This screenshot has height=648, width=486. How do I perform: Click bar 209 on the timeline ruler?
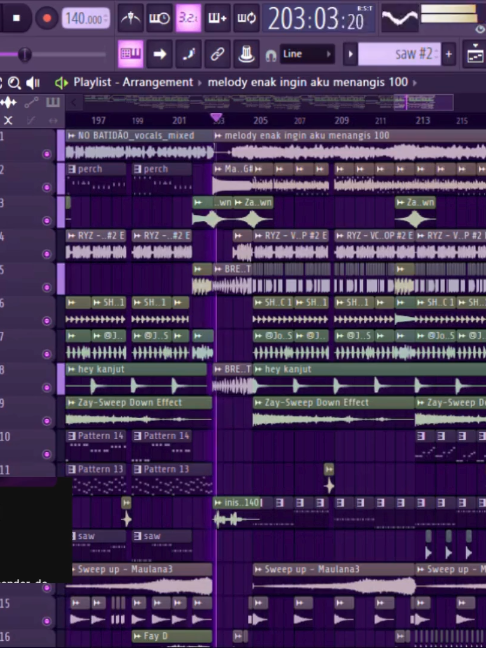(341, 120)
